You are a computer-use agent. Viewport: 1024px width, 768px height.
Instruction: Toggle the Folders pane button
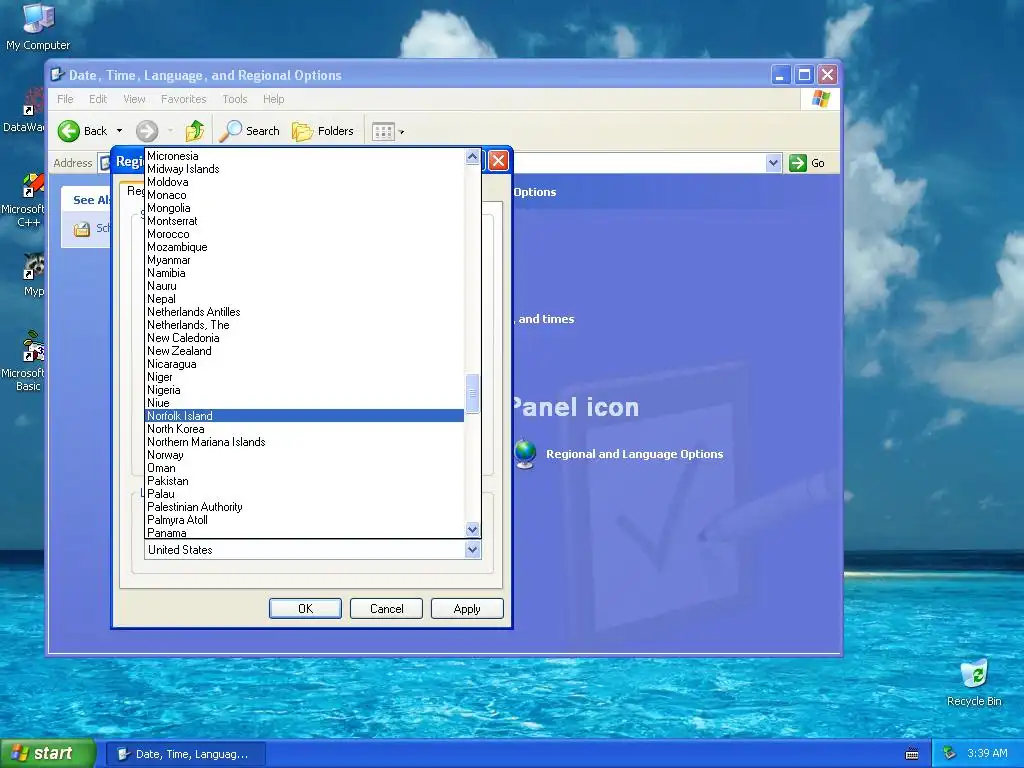coord(323,131)
